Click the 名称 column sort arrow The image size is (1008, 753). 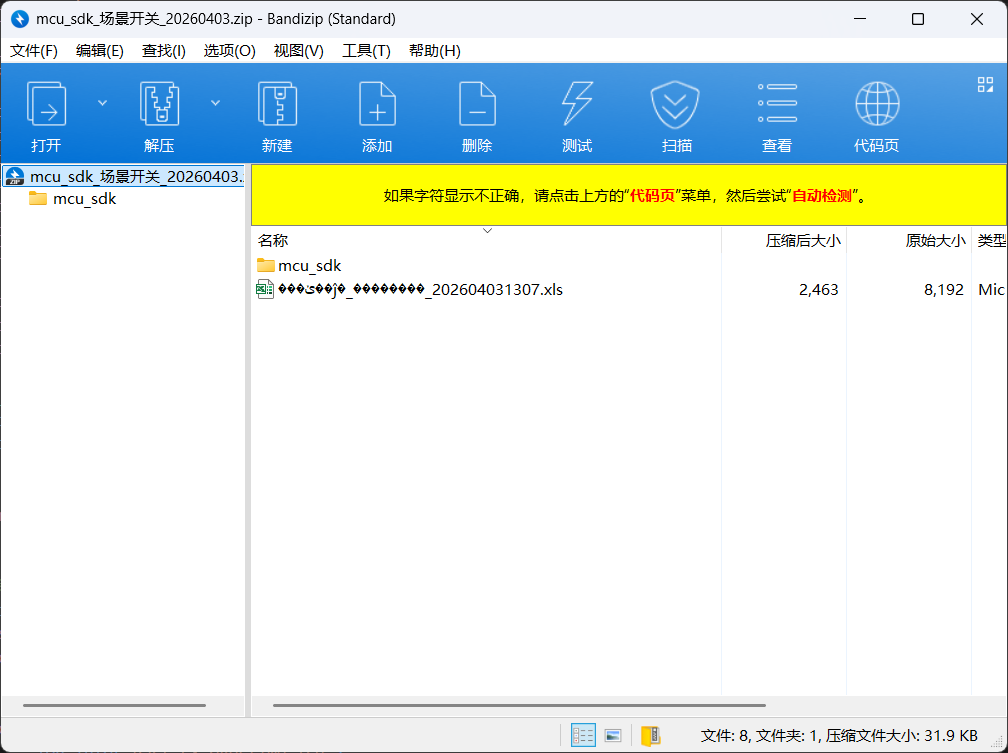coord(487,230)
